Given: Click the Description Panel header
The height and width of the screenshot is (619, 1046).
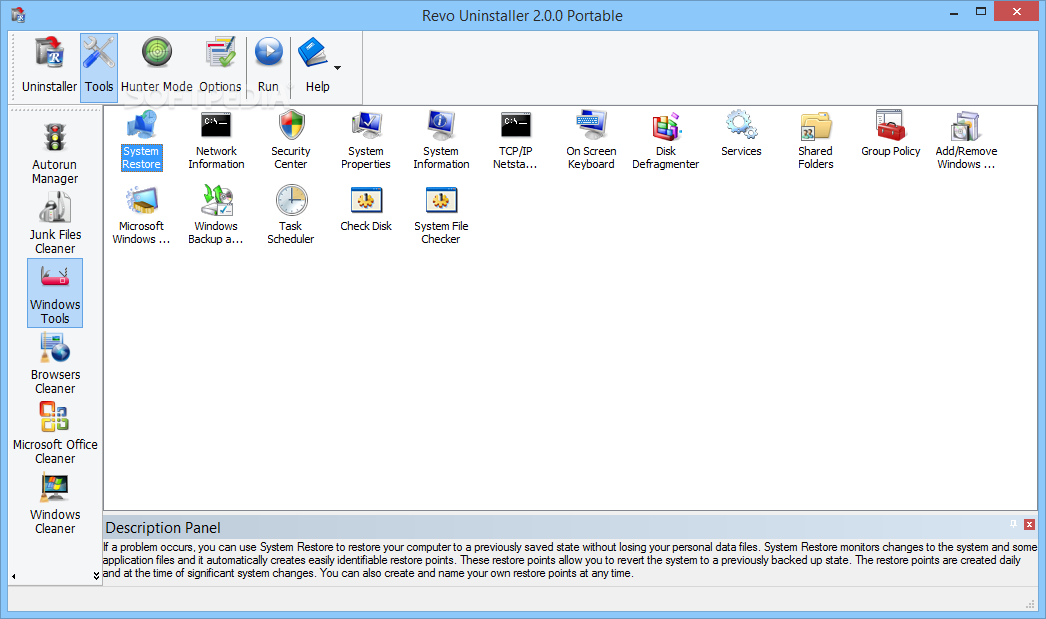Looking at the screenshot, I should (x=570, y=527).
